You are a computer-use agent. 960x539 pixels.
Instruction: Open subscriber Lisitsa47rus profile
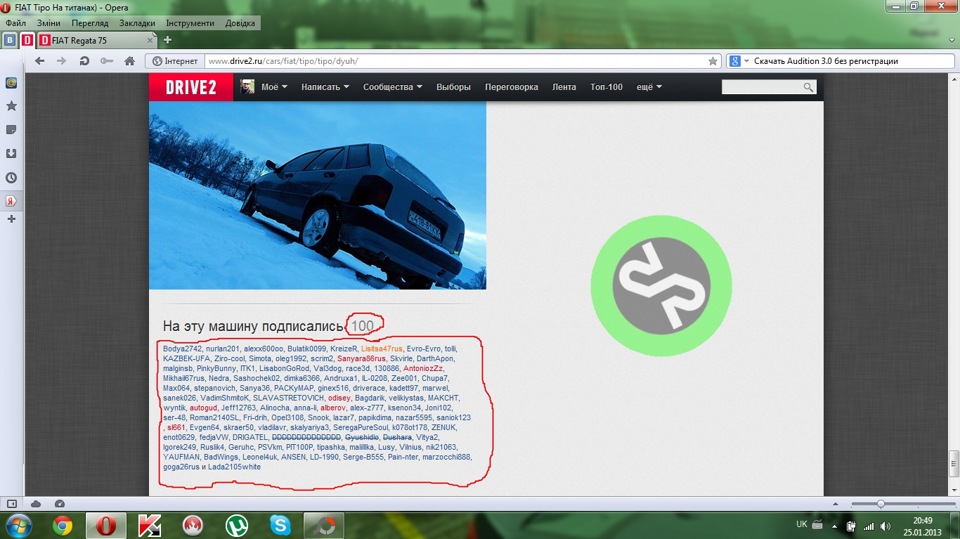pos(381,349)
